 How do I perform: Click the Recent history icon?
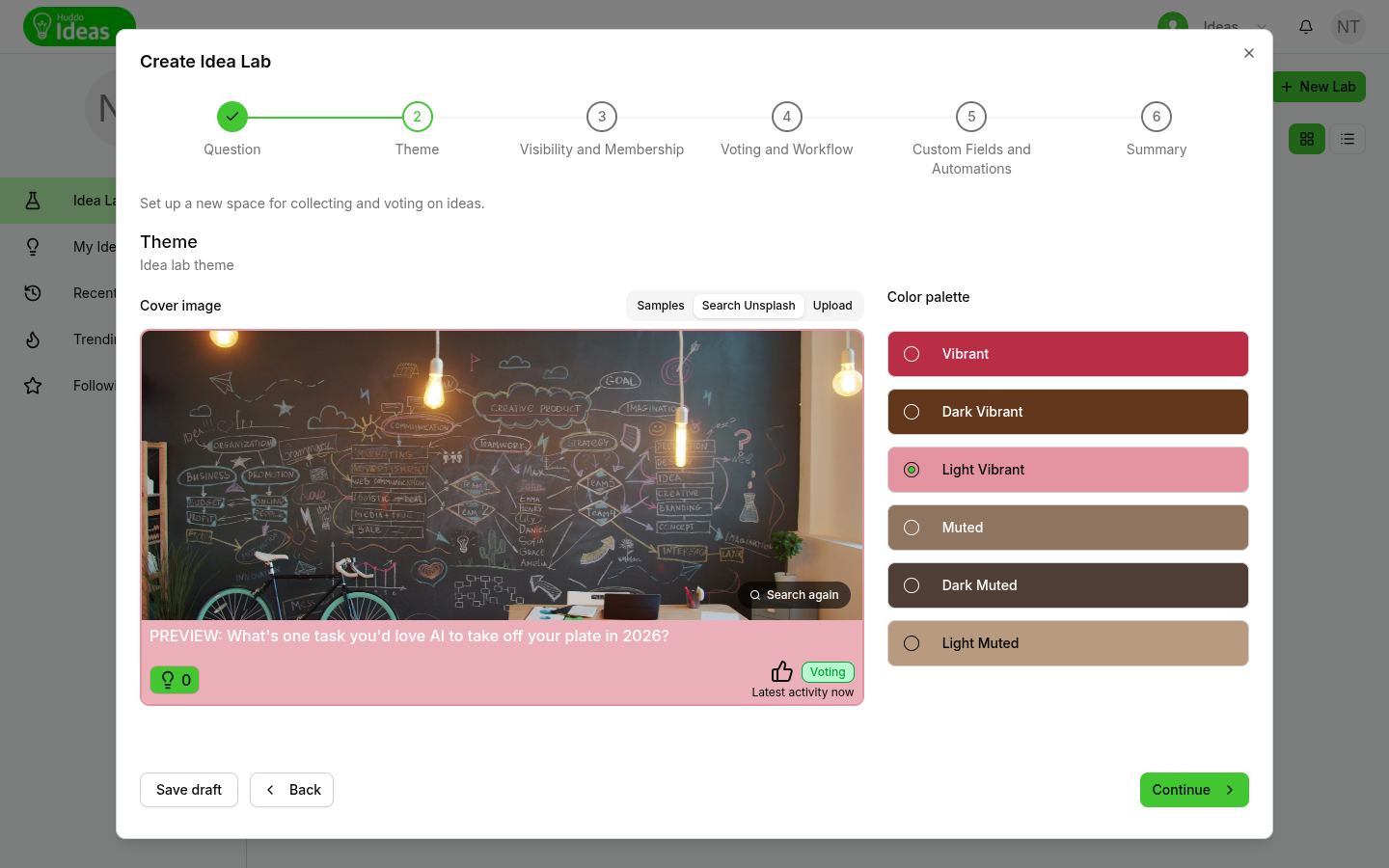pos(33,293)
